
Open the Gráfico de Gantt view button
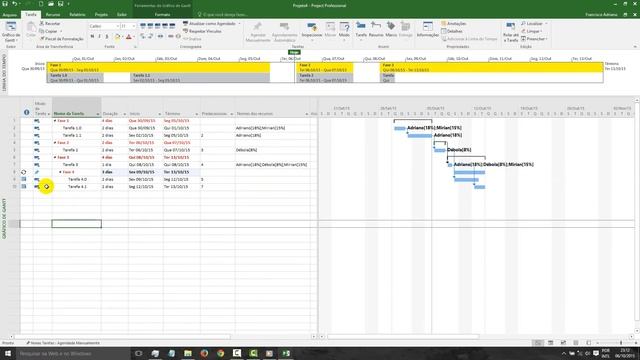click(x=11, y=31)
